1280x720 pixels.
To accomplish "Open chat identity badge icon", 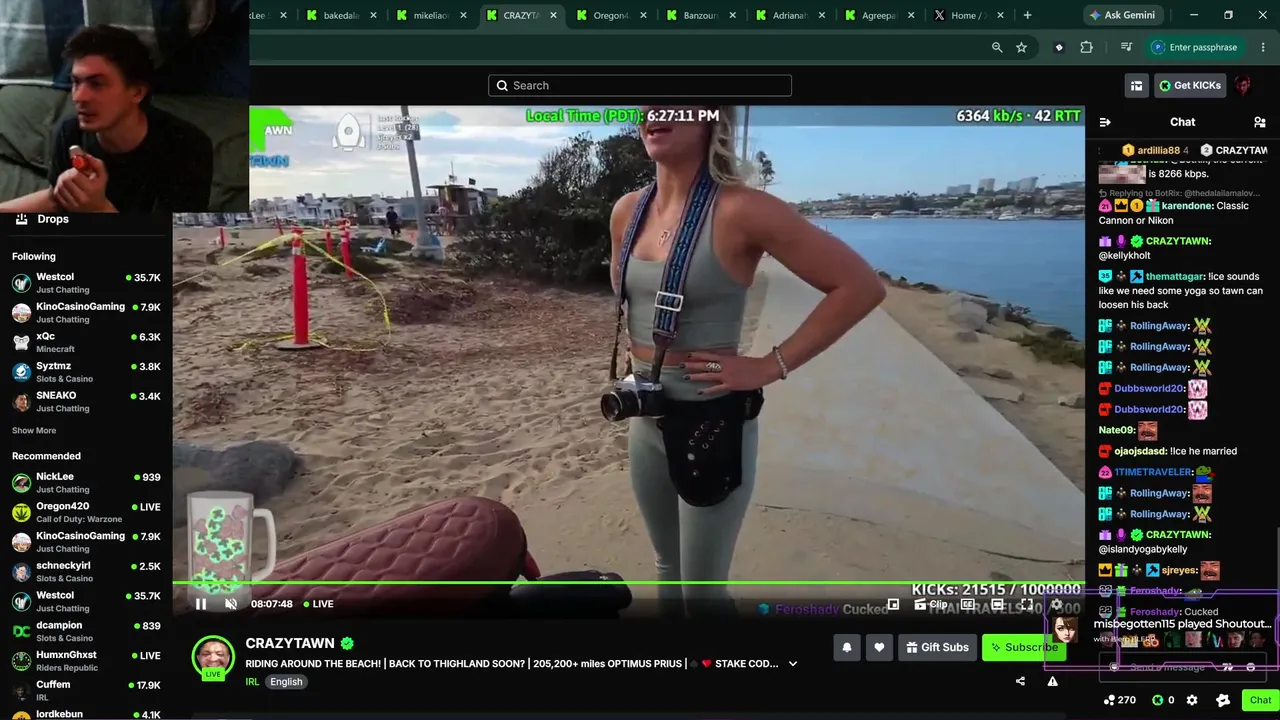I will (x=1223, y=700).
